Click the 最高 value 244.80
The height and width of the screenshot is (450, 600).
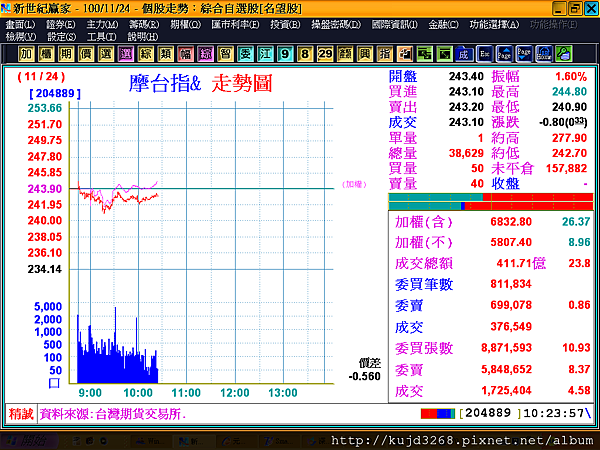(569, 91)
